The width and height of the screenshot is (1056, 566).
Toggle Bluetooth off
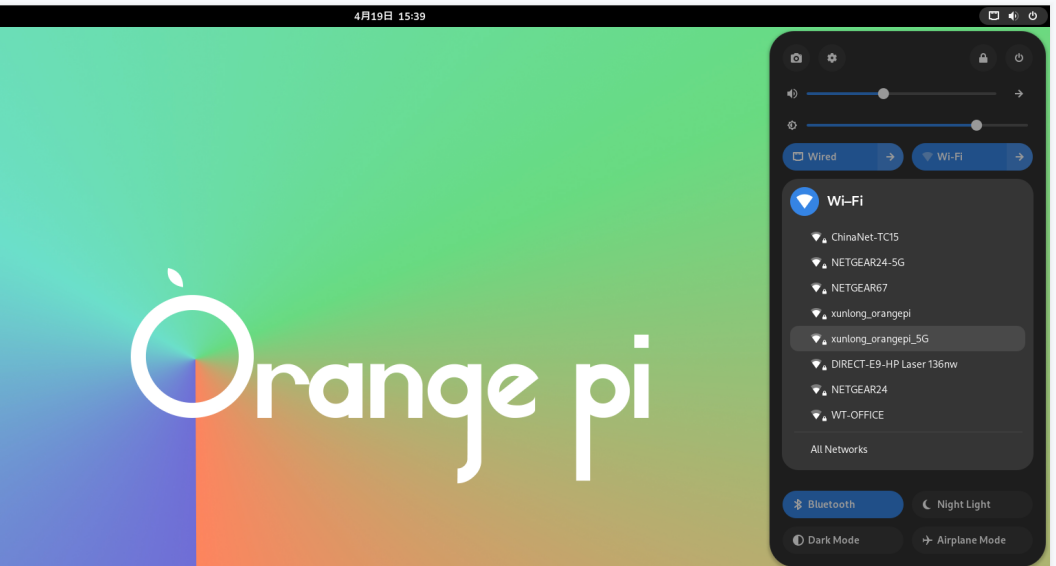[x=843, y=504]
